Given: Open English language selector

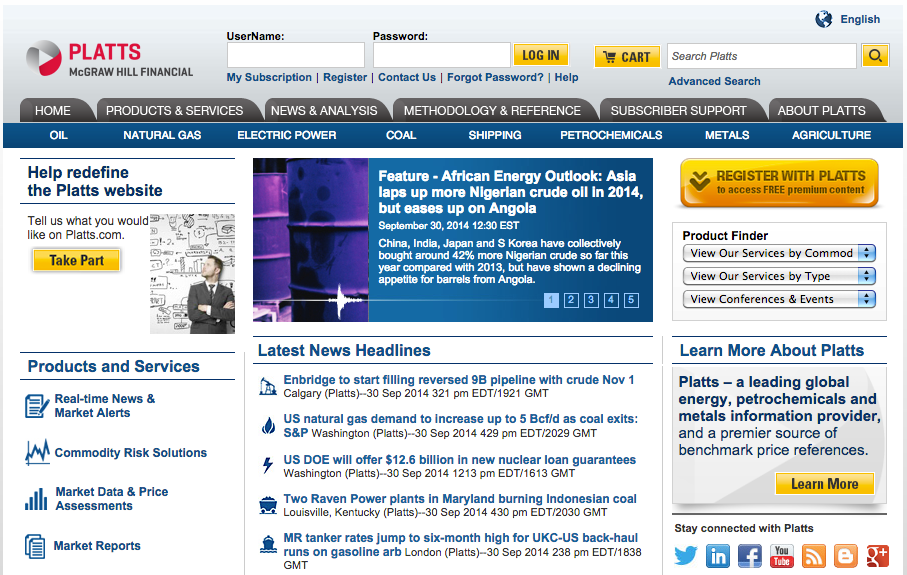Looking at the screenshot, I should pos(860,19).
